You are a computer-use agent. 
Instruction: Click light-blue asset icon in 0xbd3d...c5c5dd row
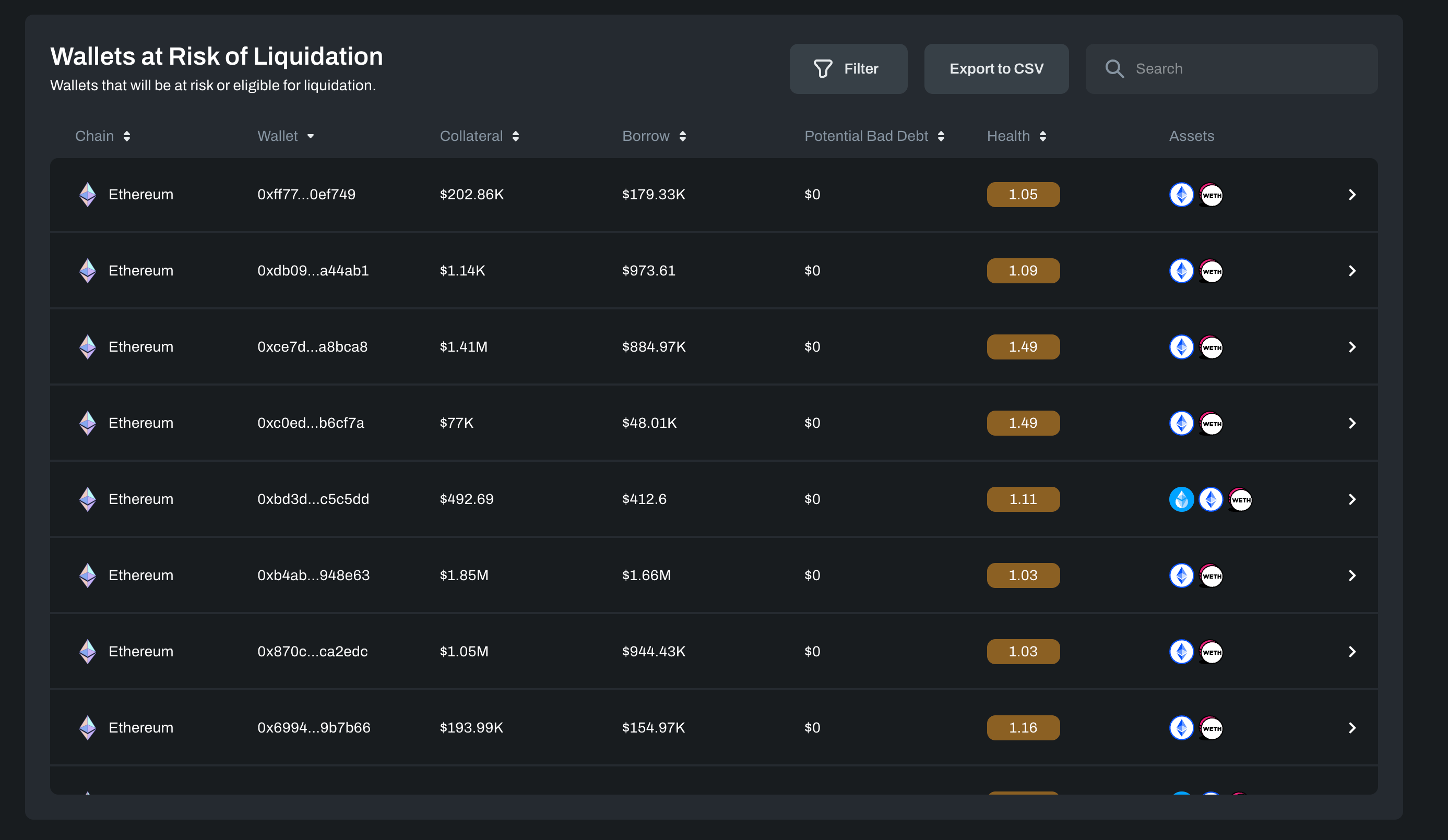point(1181,499)
